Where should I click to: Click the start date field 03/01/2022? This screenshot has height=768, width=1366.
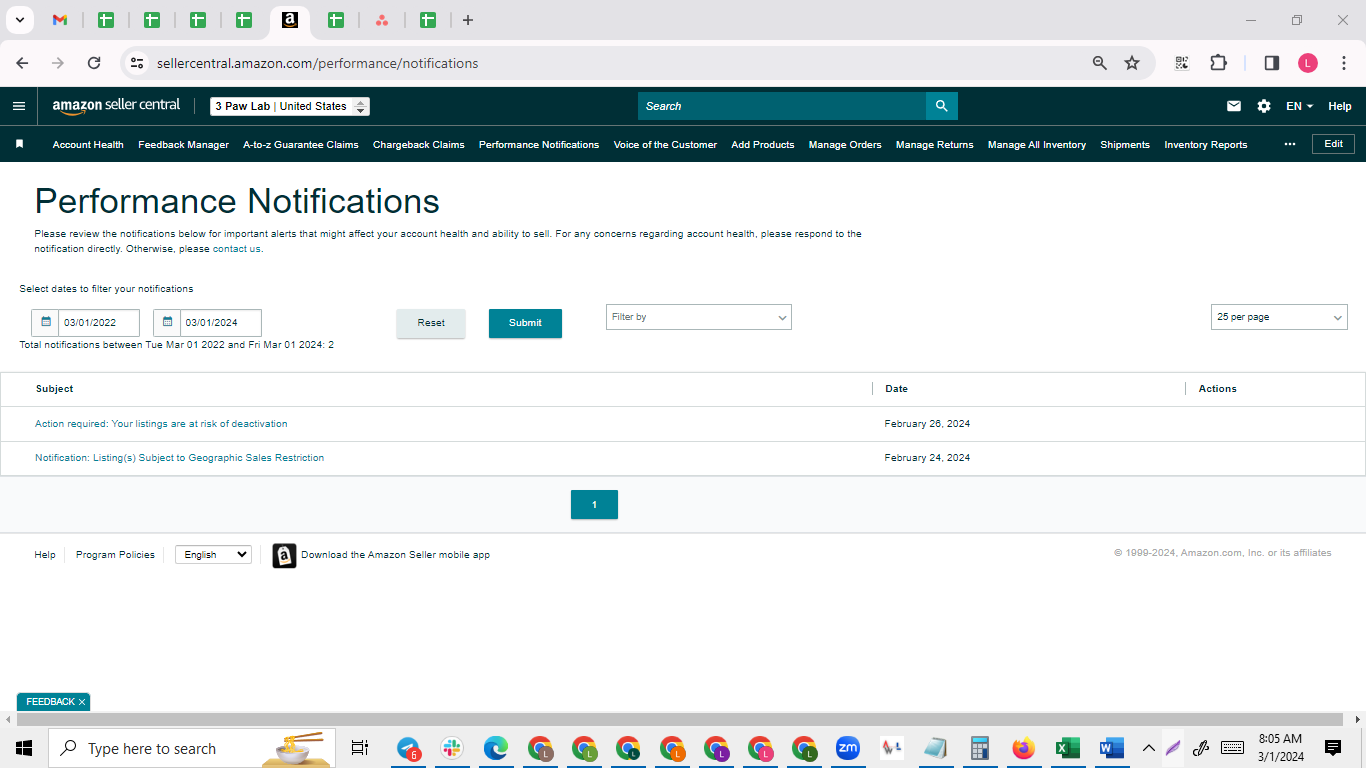(99, 323)
